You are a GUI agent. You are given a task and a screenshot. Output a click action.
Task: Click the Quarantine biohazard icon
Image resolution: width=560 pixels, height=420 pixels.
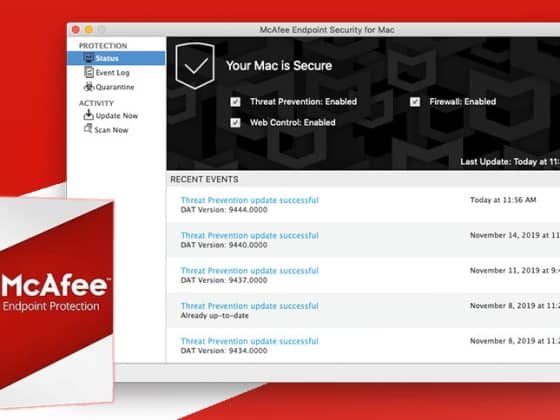pyautogui.click(x=89, y=87)
